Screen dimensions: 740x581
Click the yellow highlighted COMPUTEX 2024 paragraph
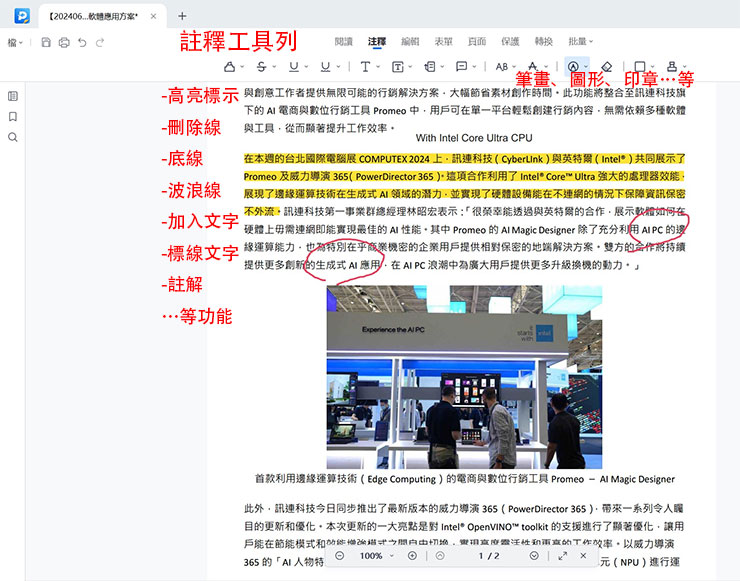click(x=464, y=185)
